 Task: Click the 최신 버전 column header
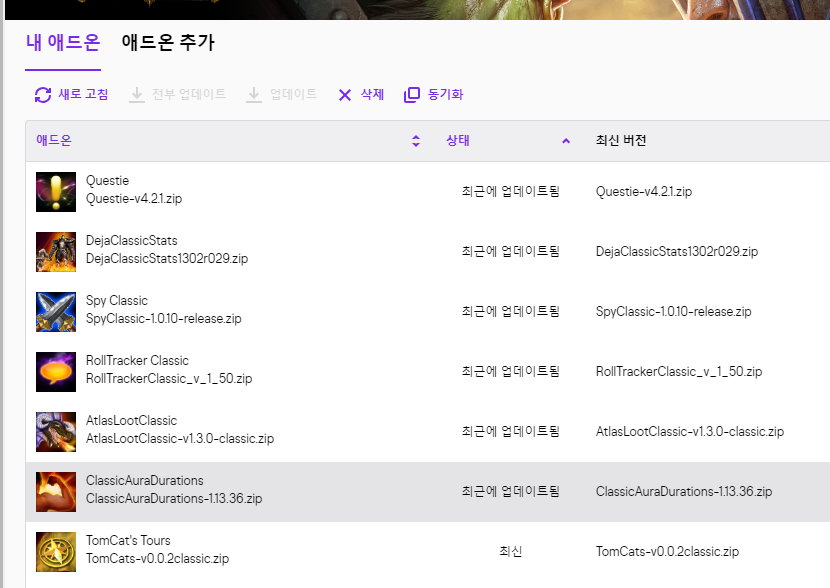click(x=621, y=141)
